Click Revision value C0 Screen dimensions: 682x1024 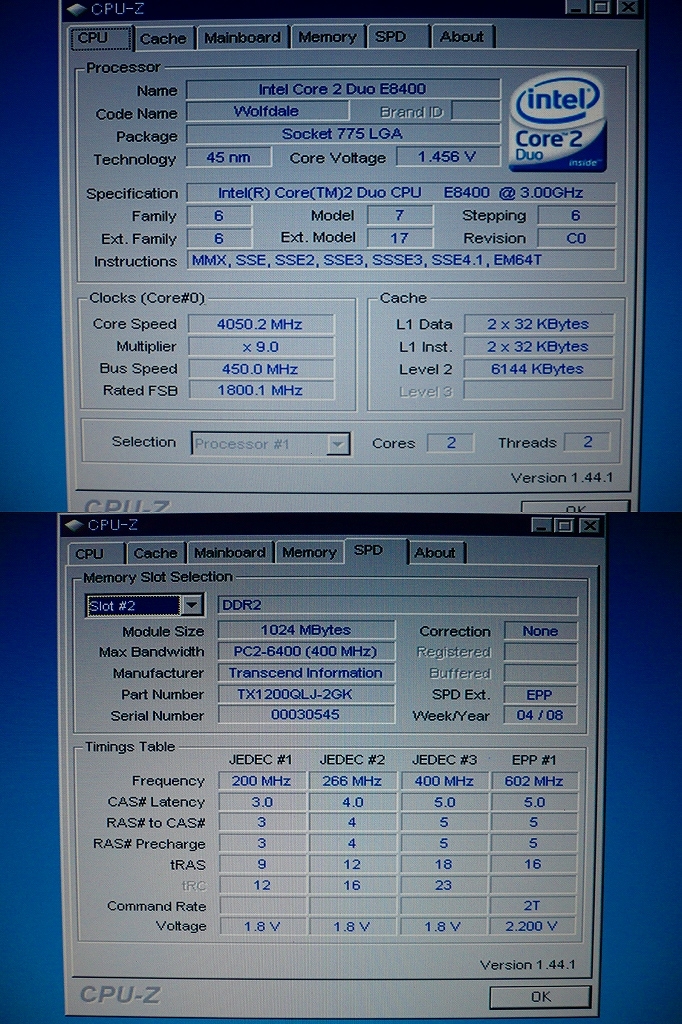pyautogui.click(x=576, y=238)
